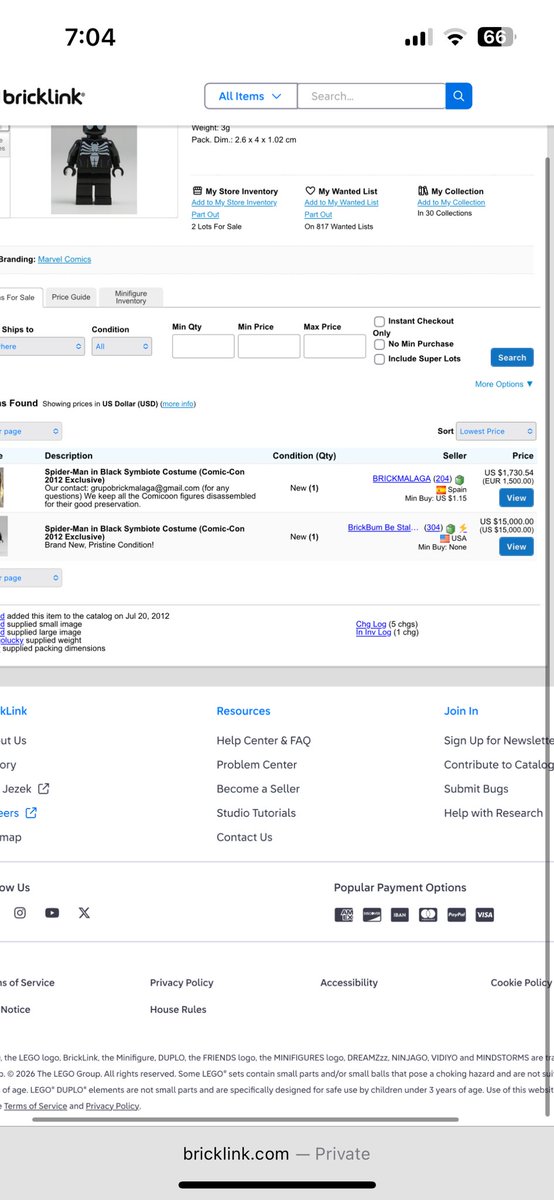Screen dimensions: 554x1200
Task: Click the PayPal payment icon
Action: click(x=456, y=915)
